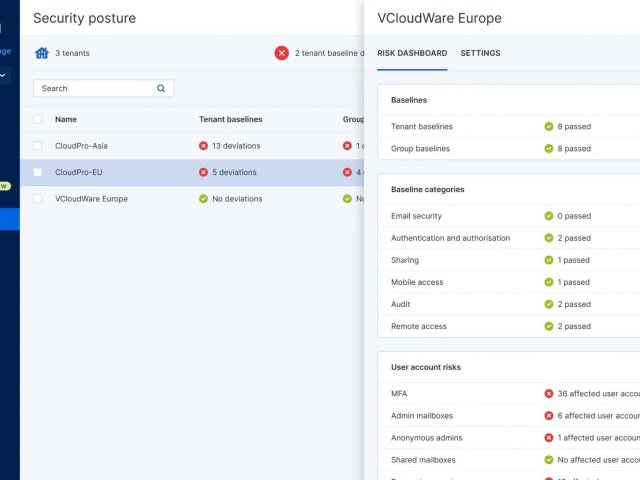The width and height of the screenshot is (640, 480).
Task: Click the Search input field
Action: coord(104,88)
